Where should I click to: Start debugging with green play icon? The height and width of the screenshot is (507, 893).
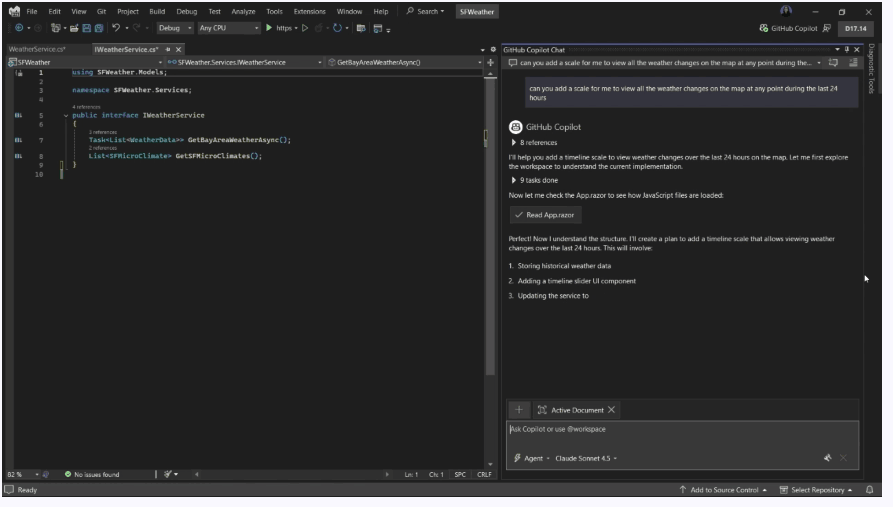click(269, 28)
